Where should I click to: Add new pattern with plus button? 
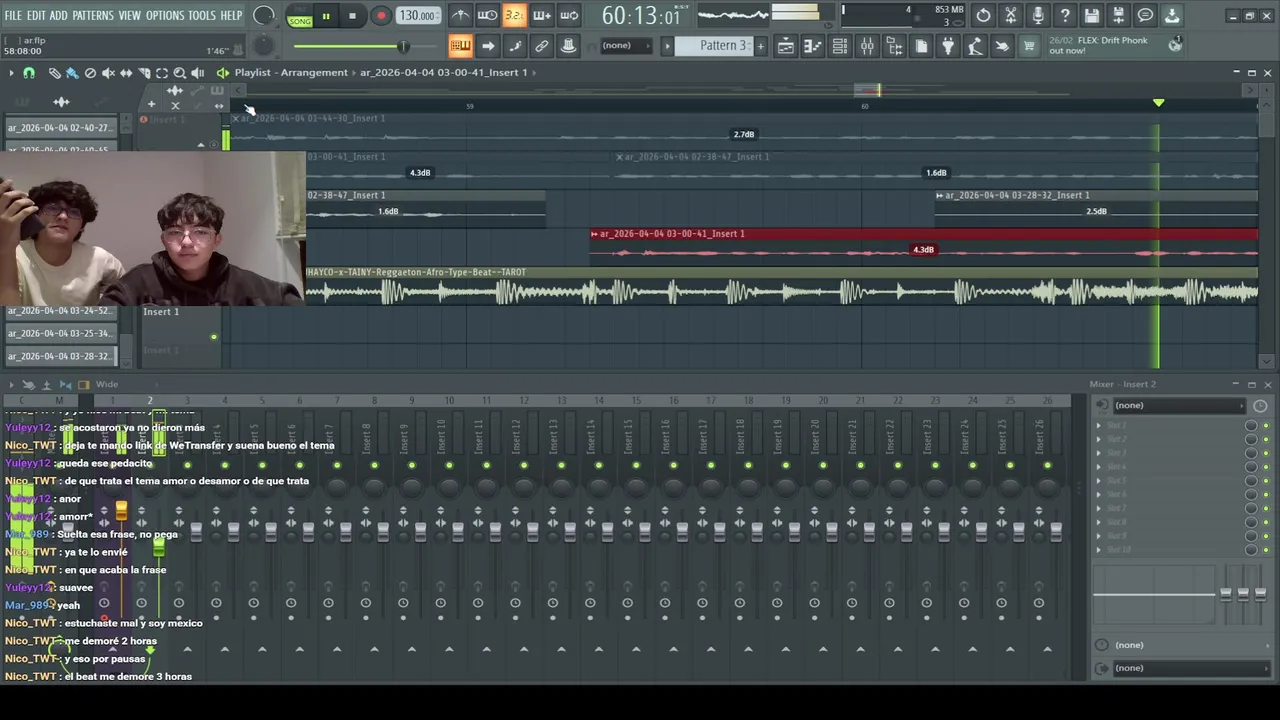point(760,46)
